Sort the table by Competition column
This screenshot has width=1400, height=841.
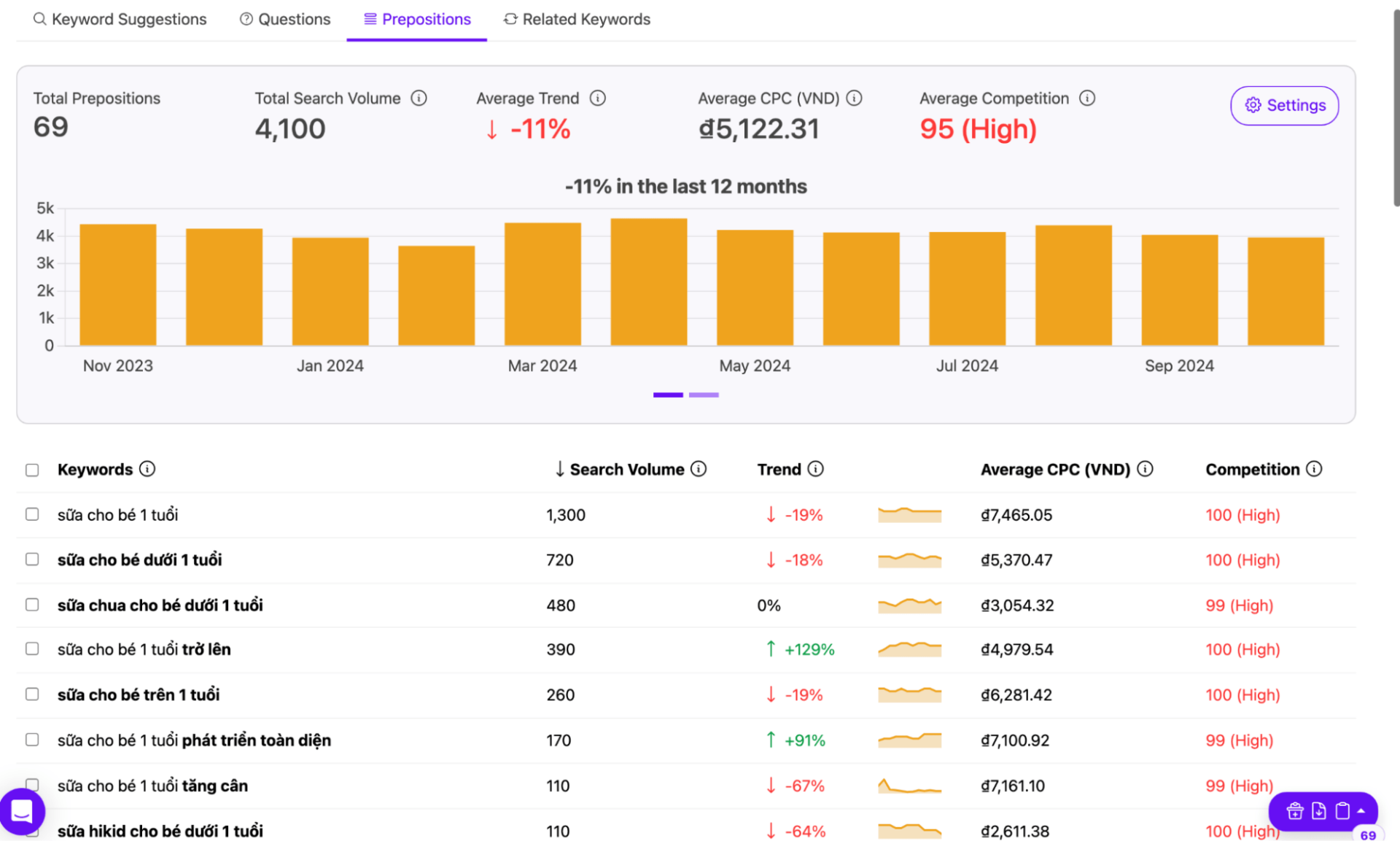click(x=1252, y=469)
